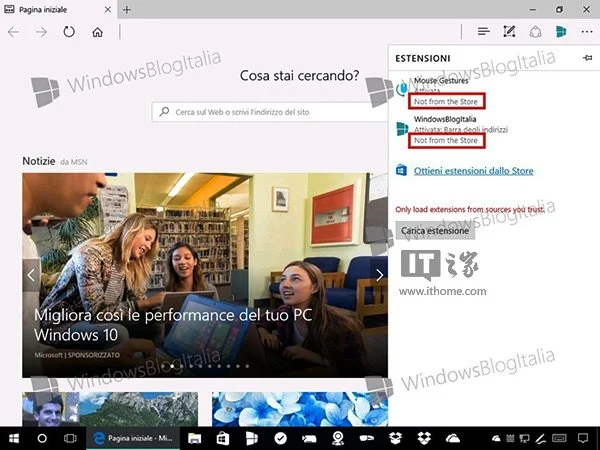The height and width of the screenshot is (450, 600).
Task: Pin the Estensioni panel
Action: tap(587, 58)
